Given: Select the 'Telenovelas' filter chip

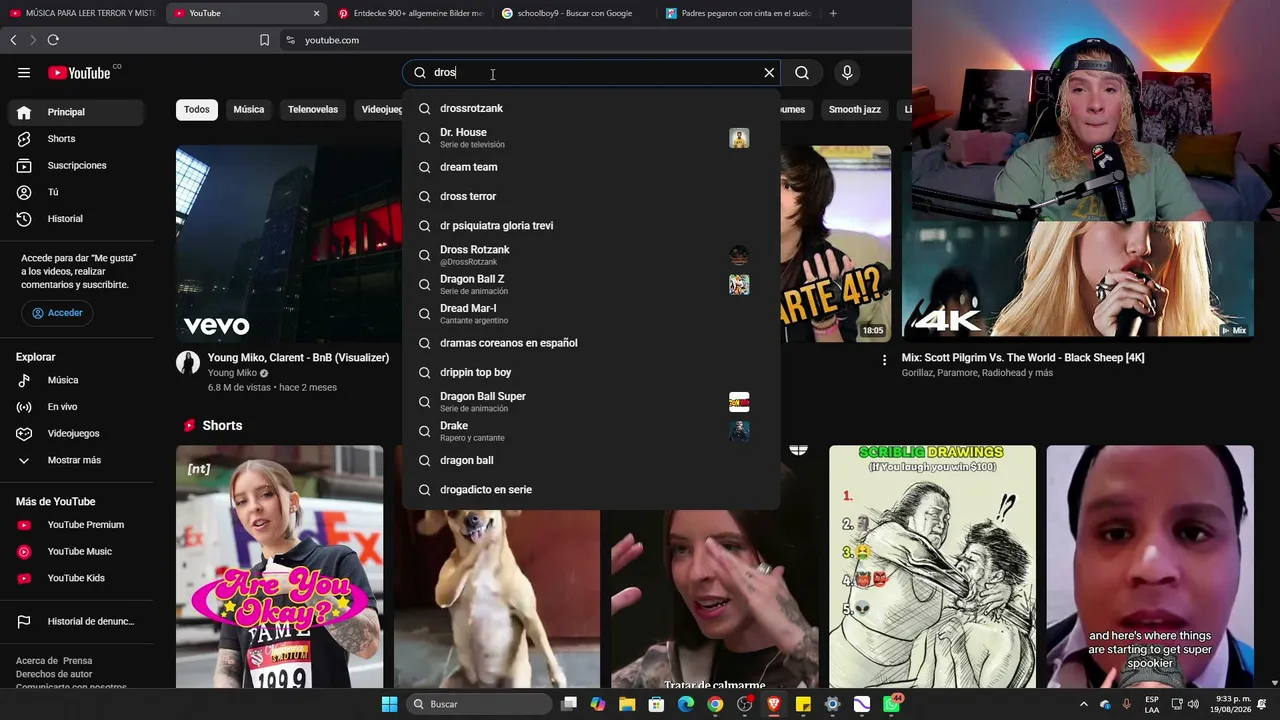Looking at the screenshot, I should [313, 109].
